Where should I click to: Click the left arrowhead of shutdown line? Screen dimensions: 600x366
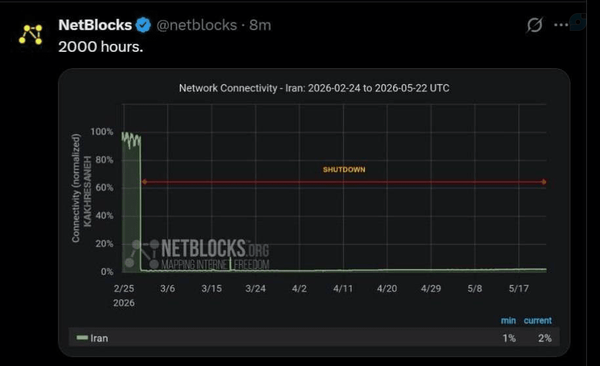click(x=144, y=182)
